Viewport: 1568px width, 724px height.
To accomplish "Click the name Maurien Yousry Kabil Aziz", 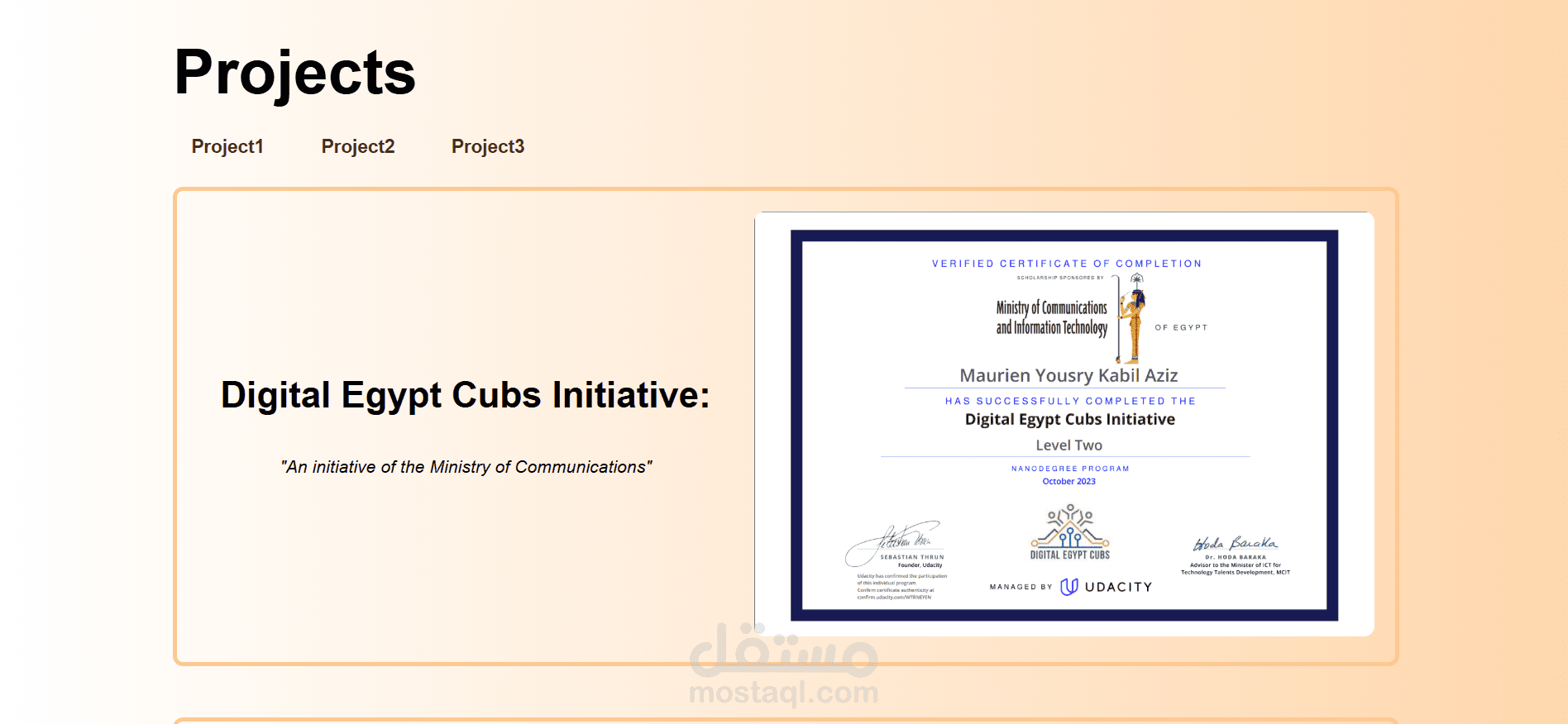I will pos(1068,375).
